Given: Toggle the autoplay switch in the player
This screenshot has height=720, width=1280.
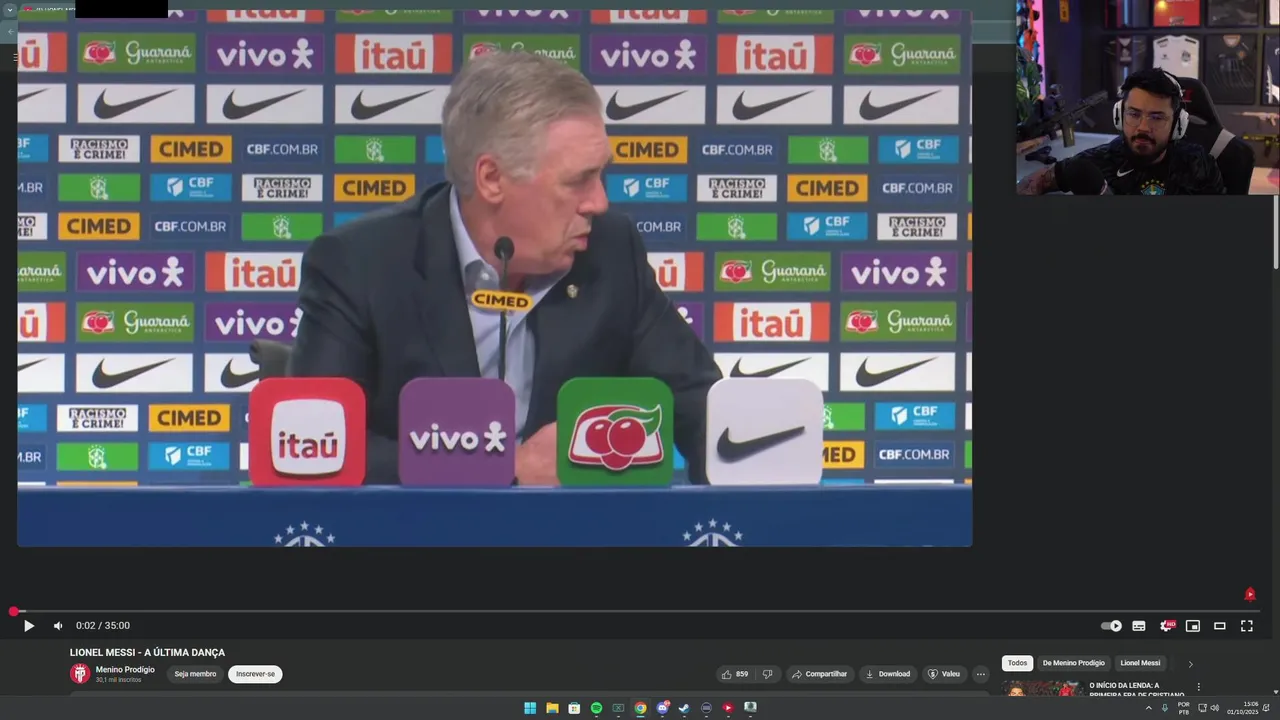Looking at the screenshot, I should tap(1111, 626).
